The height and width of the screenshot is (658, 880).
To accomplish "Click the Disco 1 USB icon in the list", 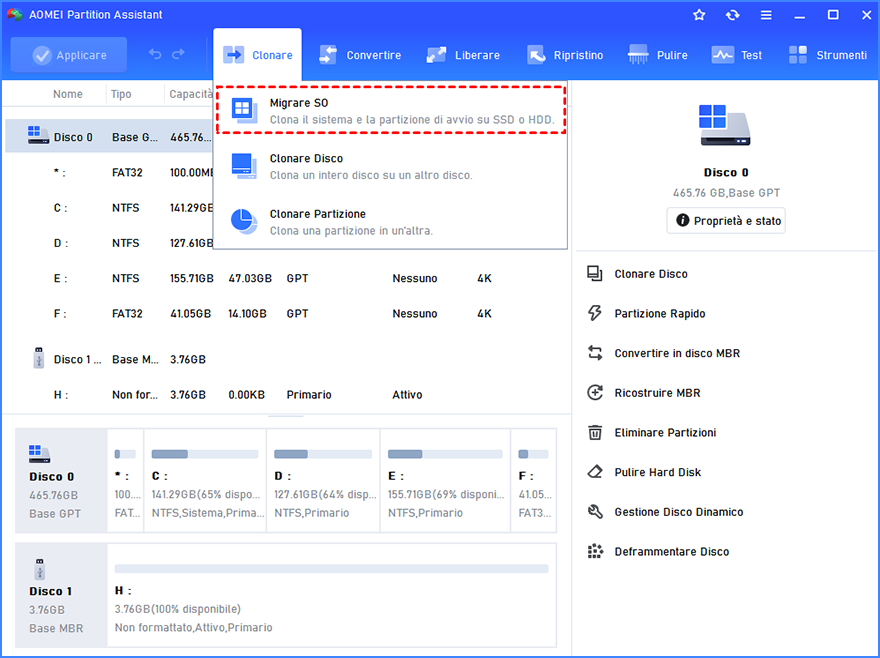I will point(39,358).
